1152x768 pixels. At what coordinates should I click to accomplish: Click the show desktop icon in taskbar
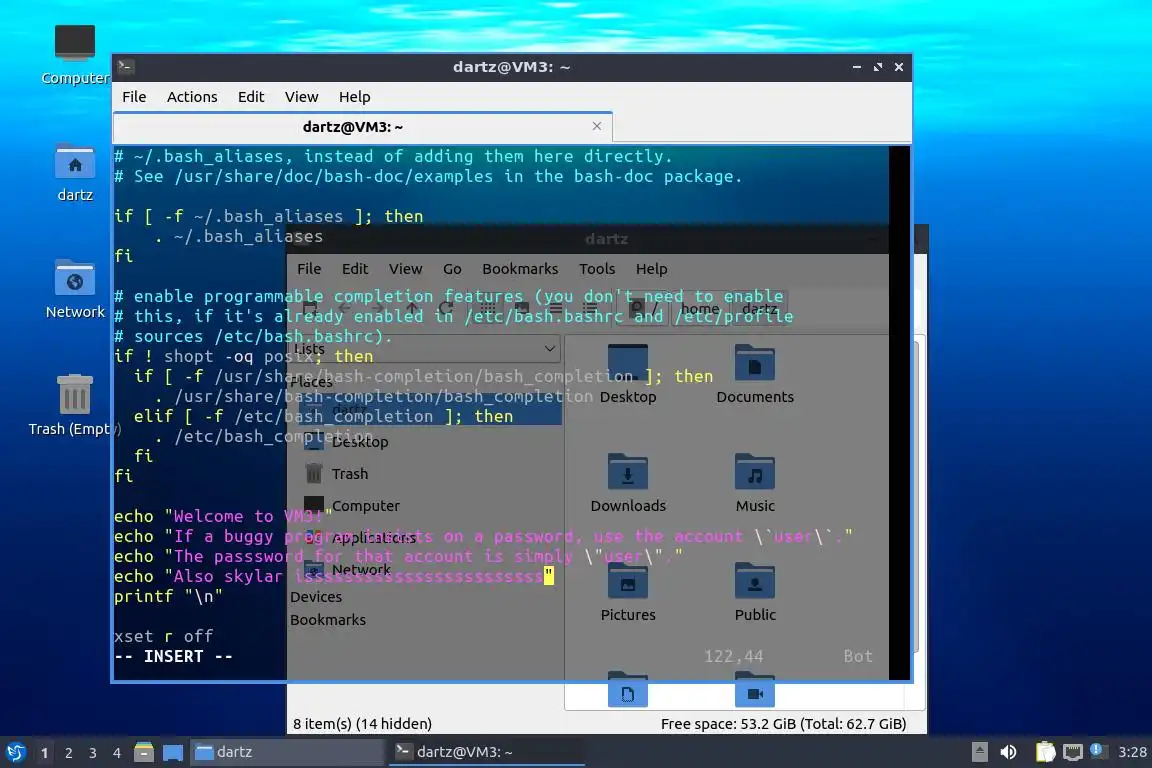coord(173,752)
